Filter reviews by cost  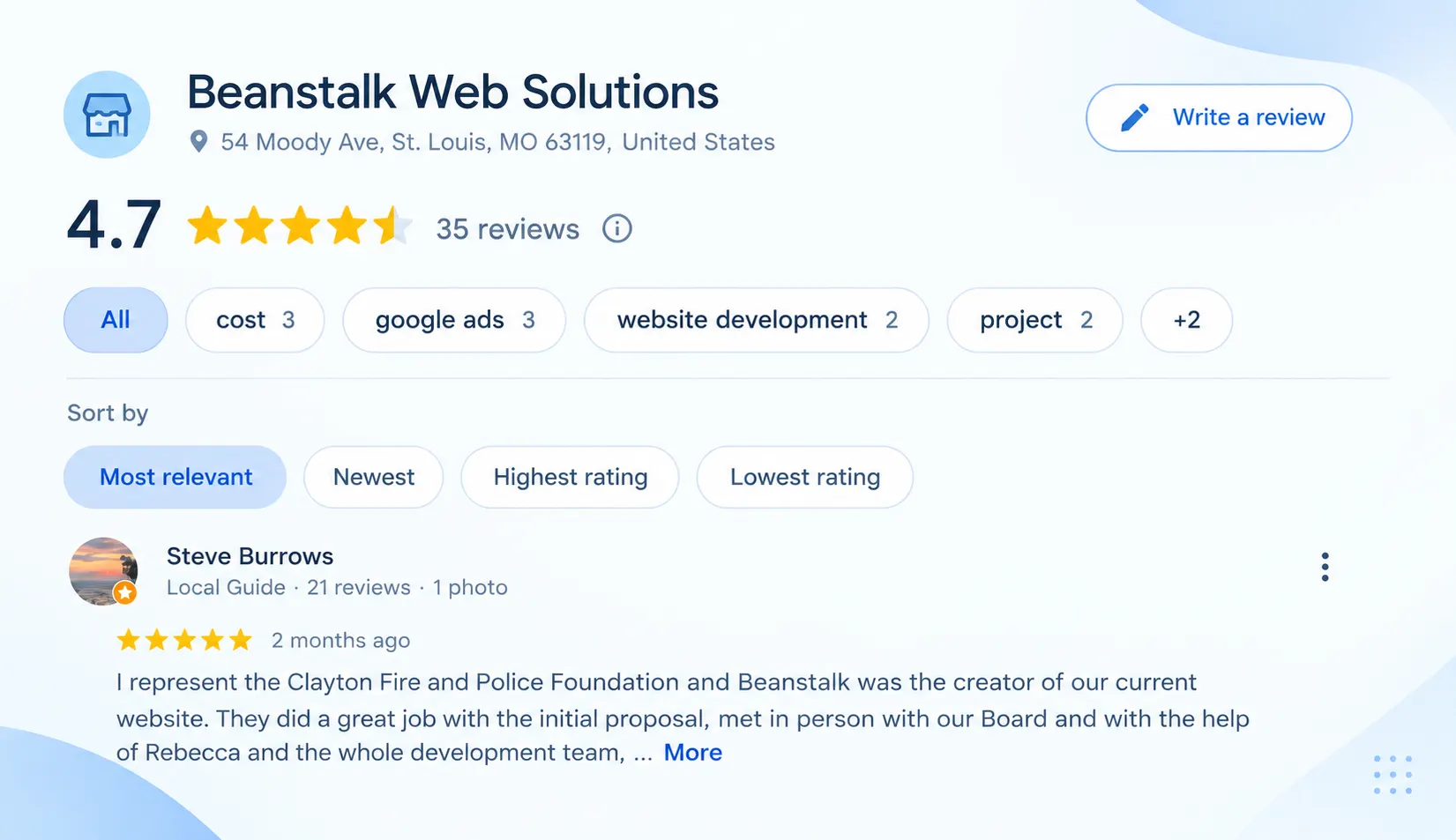255,320
